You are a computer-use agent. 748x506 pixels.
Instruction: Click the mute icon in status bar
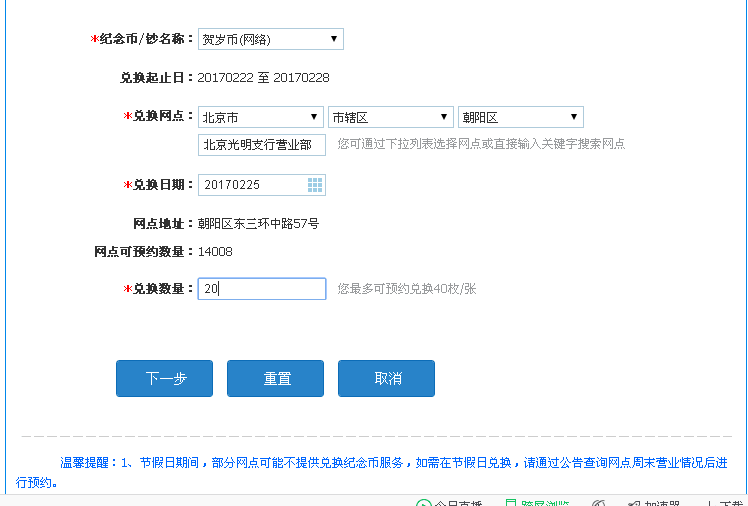[598, 503]
